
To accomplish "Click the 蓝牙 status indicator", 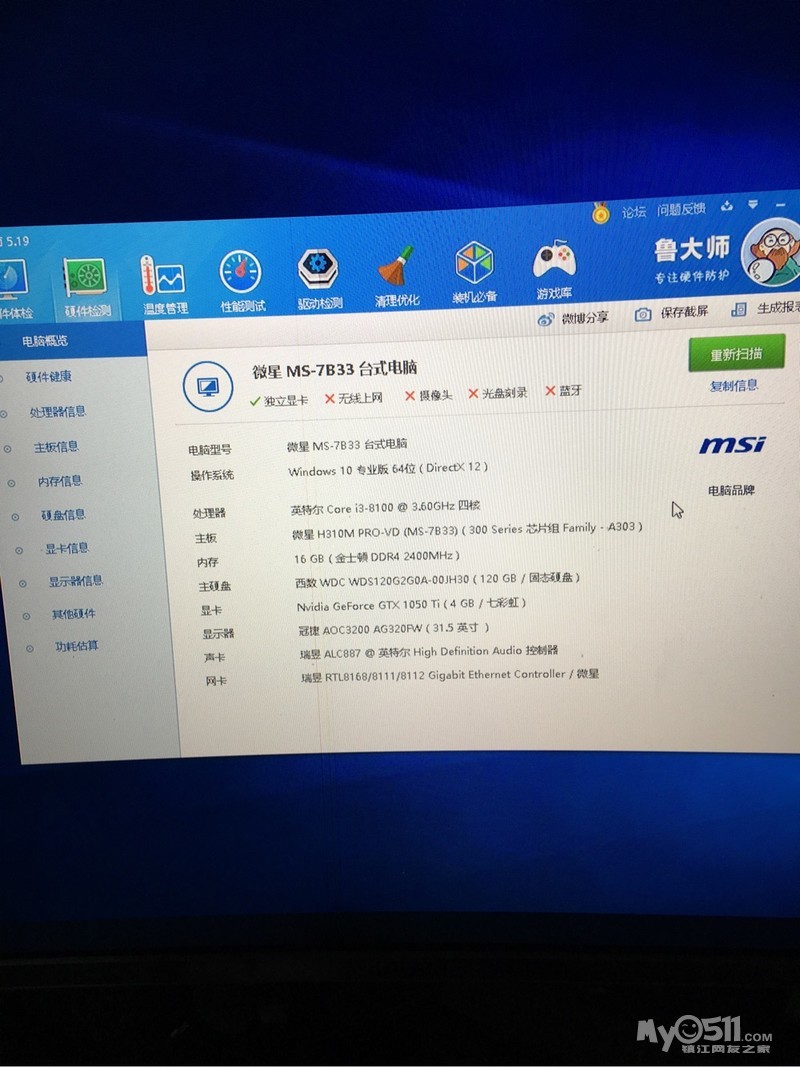I will [563, 391].
